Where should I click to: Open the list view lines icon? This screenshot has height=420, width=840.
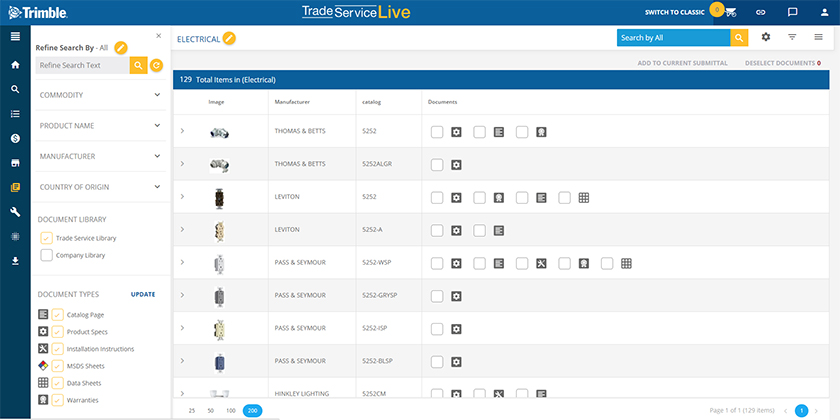(x=818, y=37)
